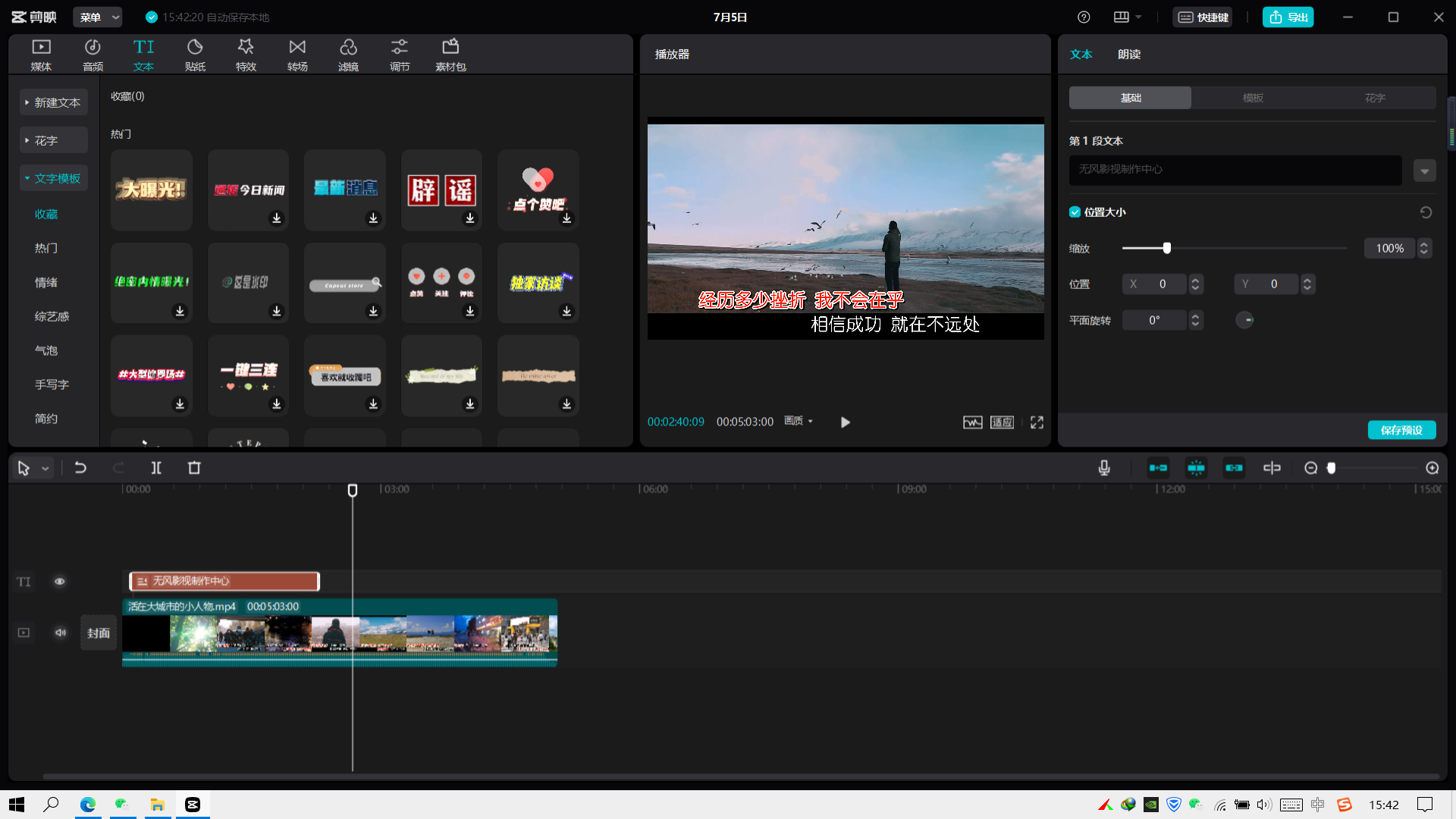Open the 贴纸 stickers panel
The width and height of the screenshot is (1456, 819).
(x=195, y=55)
